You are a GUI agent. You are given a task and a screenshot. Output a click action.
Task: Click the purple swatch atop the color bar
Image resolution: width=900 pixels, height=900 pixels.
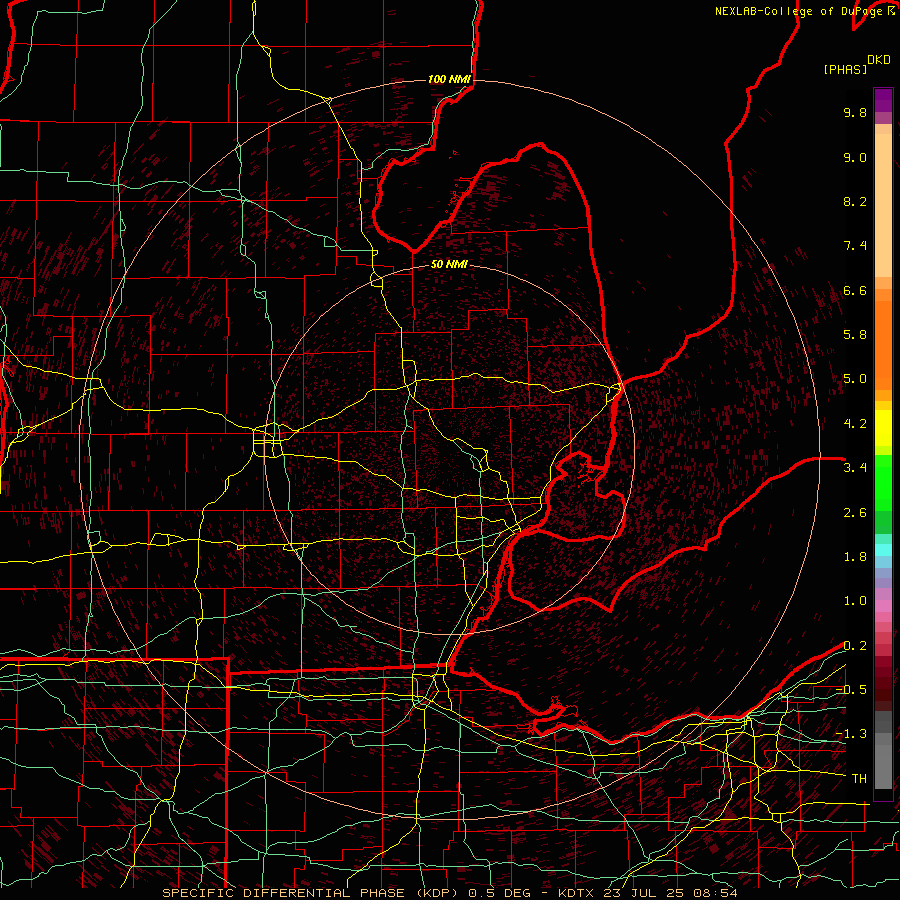883,100
